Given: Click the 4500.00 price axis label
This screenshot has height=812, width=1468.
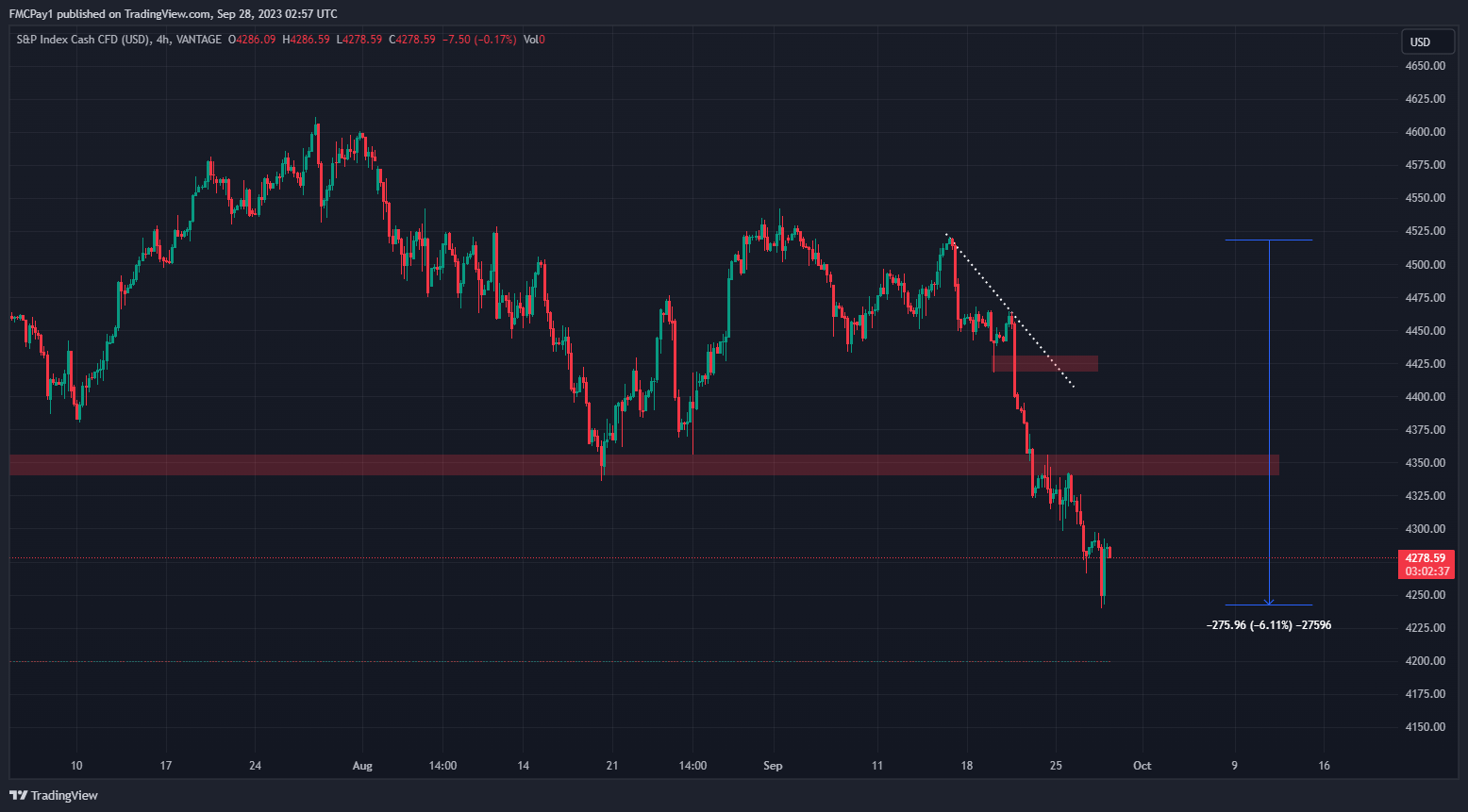Looking at the screenshot, I should tap(1425, 265).
